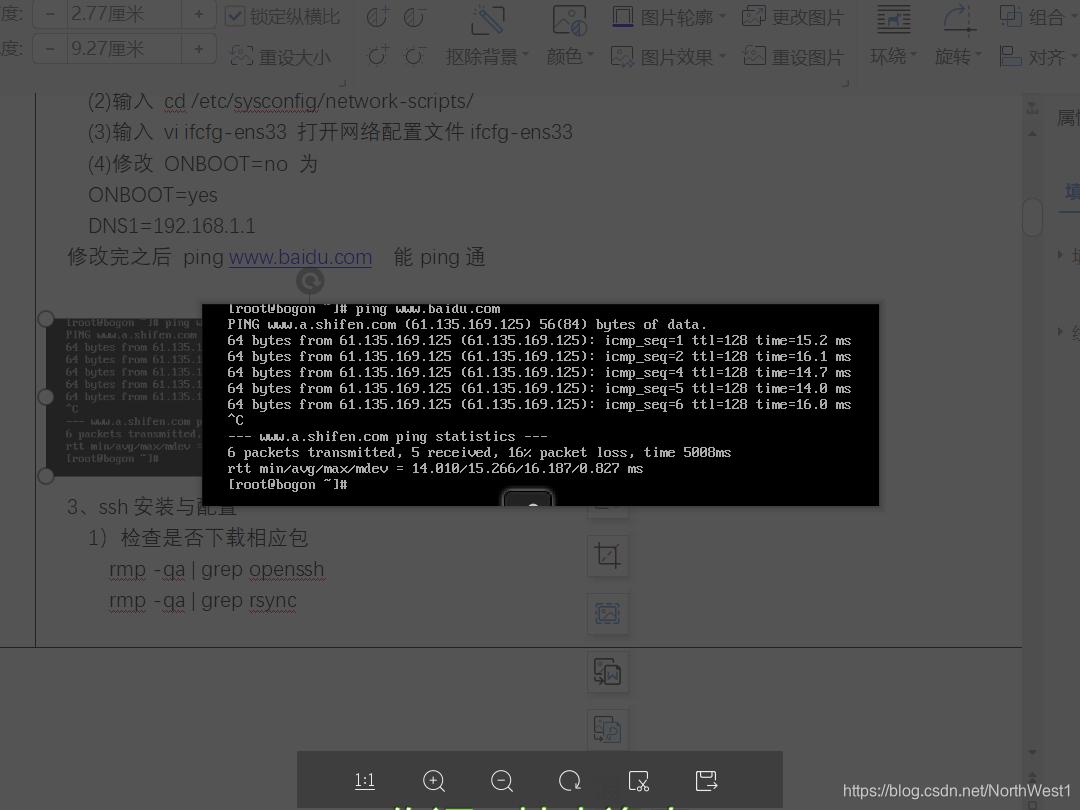Open the picture group dialog launcher arrow
This screenshot has width=1080, height=810.
click(845, 83)
